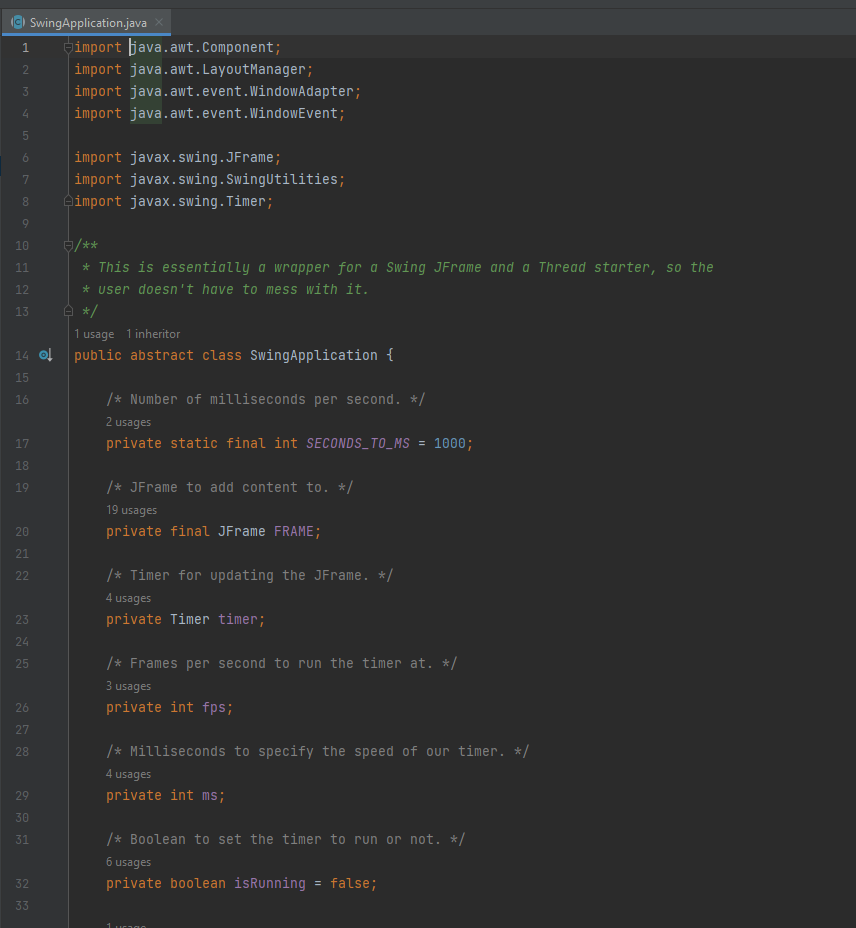Click line number 1 in the gutter

(x=25, y=47)
